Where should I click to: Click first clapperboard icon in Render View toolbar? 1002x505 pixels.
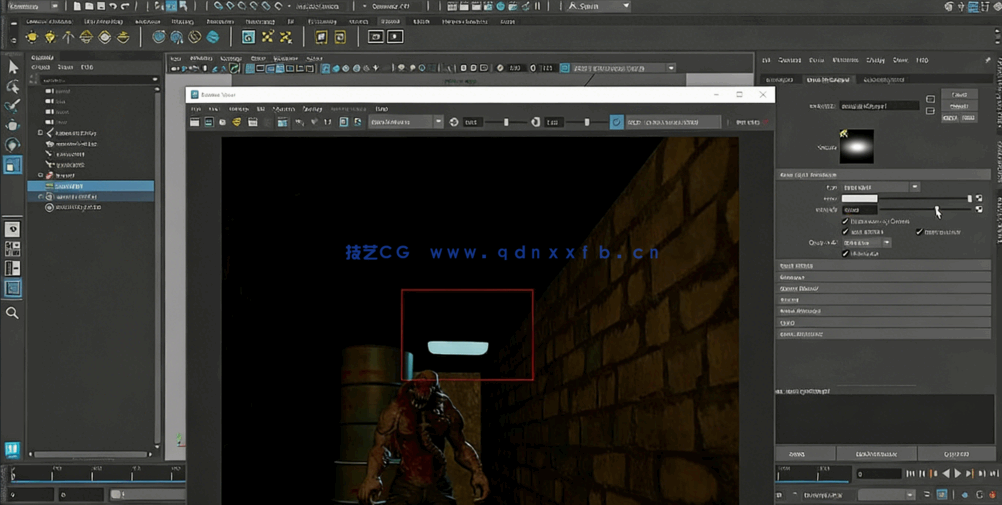[x=194, y=122]
